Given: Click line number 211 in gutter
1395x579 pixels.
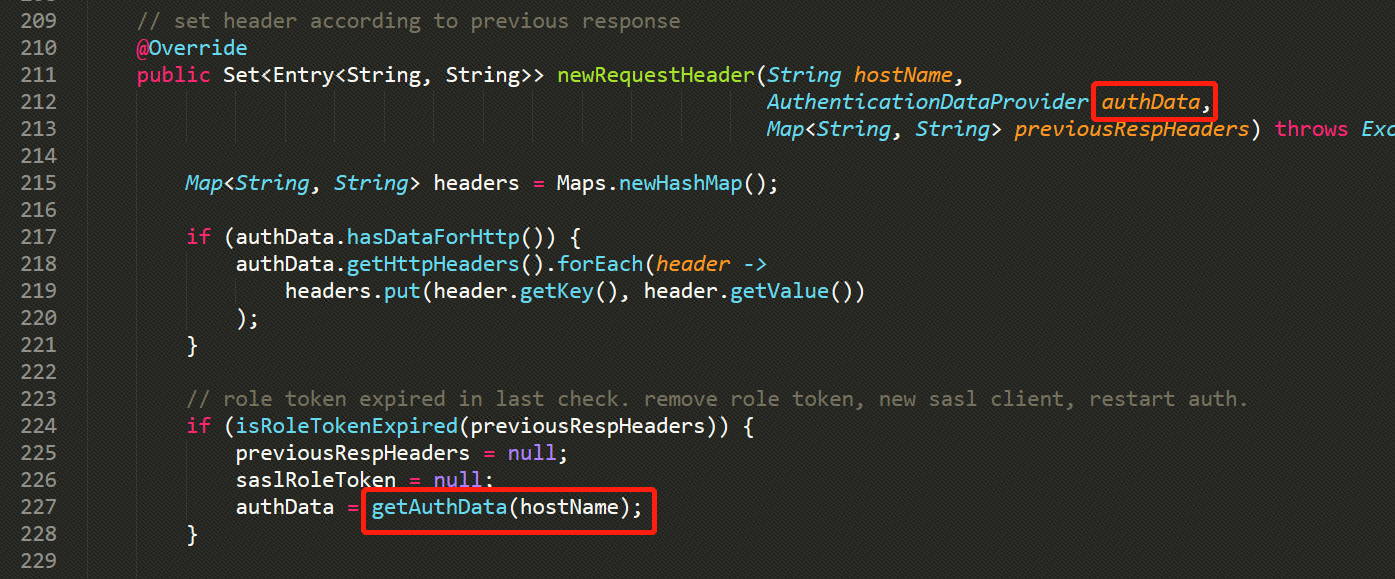Looking at the screenshot, I should pyautogui.click(x=37, y=75).
